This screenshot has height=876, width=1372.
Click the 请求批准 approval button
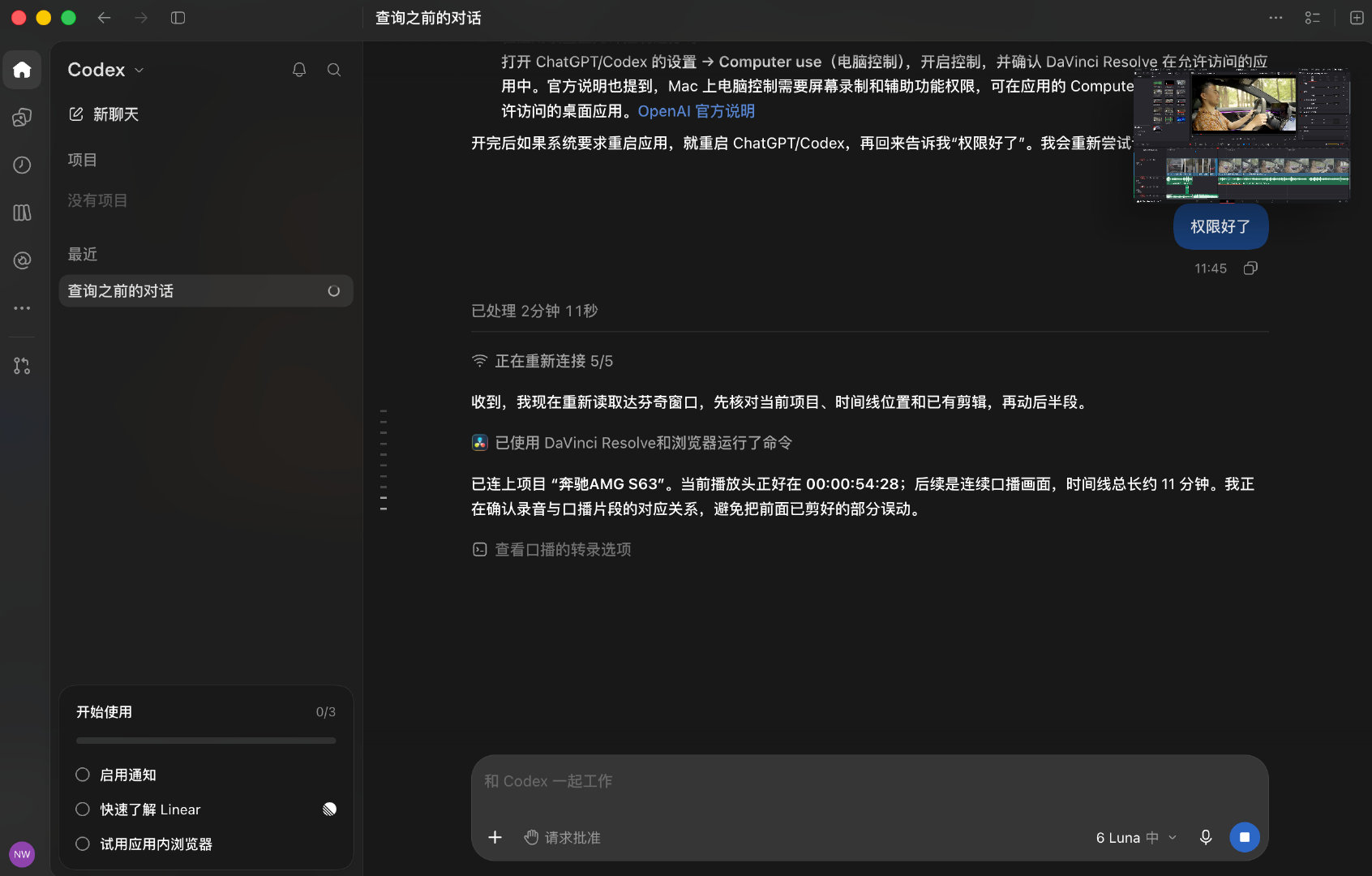562,837
